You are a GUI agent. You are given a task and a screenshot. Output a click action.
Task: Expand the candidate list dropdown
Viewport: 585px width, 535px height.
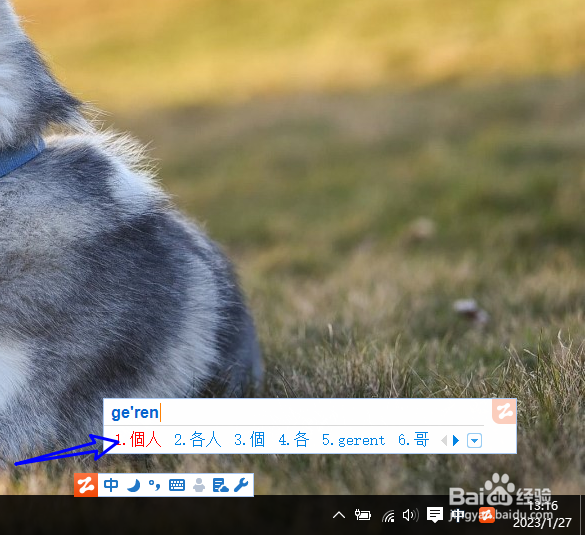click(x=474, y=441)
